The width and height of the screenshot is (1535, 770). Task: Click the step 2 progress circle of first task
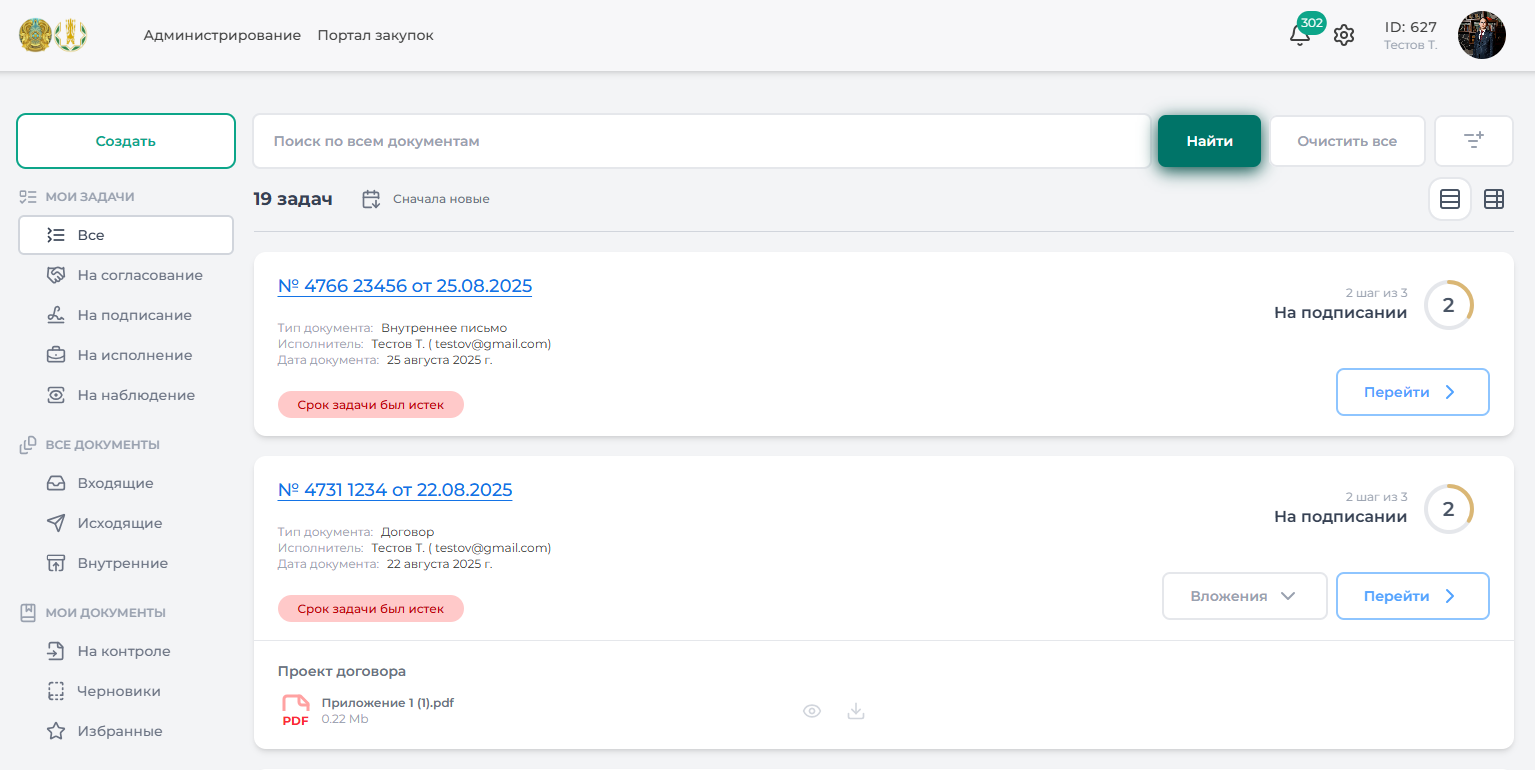pyautogui.click(x=1447, y=305)
